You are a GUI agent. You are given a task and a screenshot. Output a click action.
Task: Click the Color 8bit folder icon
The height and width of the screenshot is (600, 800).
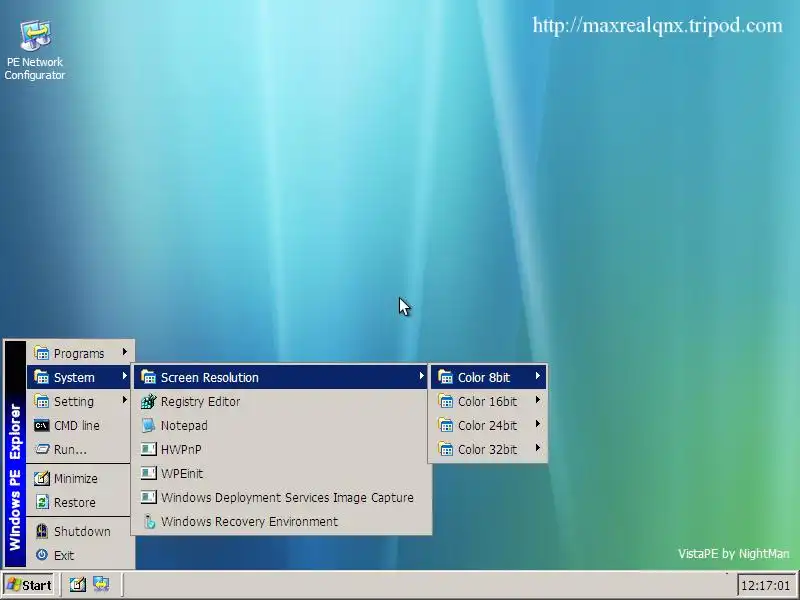[x=445, y=377]
